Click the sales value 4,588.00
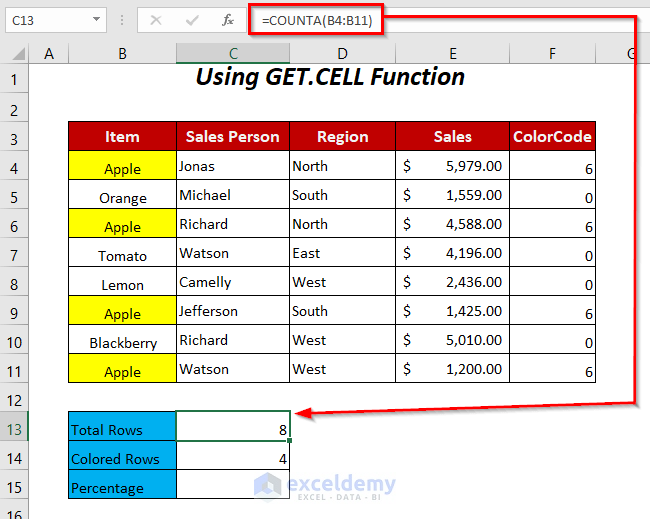 pyautogui.click(x=453, y=223)
